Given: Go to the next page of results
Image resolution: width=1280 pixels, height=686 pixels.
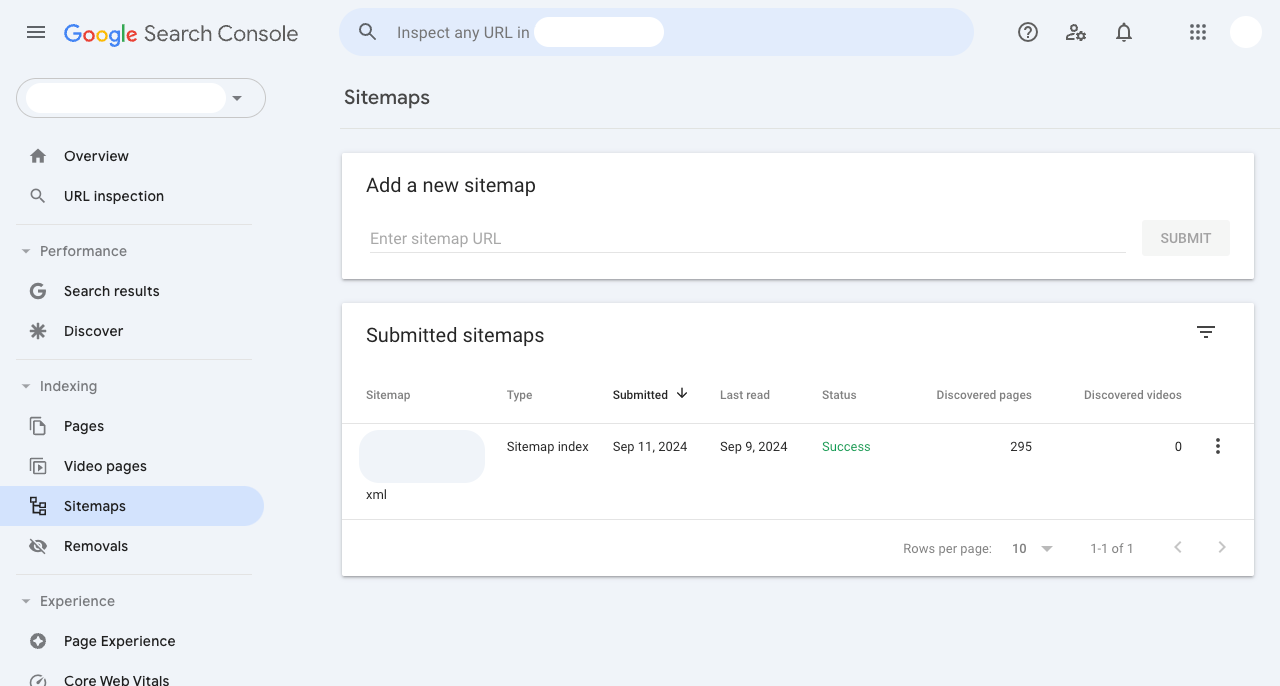Looking at the screenshot, I should click(1222, 547).
